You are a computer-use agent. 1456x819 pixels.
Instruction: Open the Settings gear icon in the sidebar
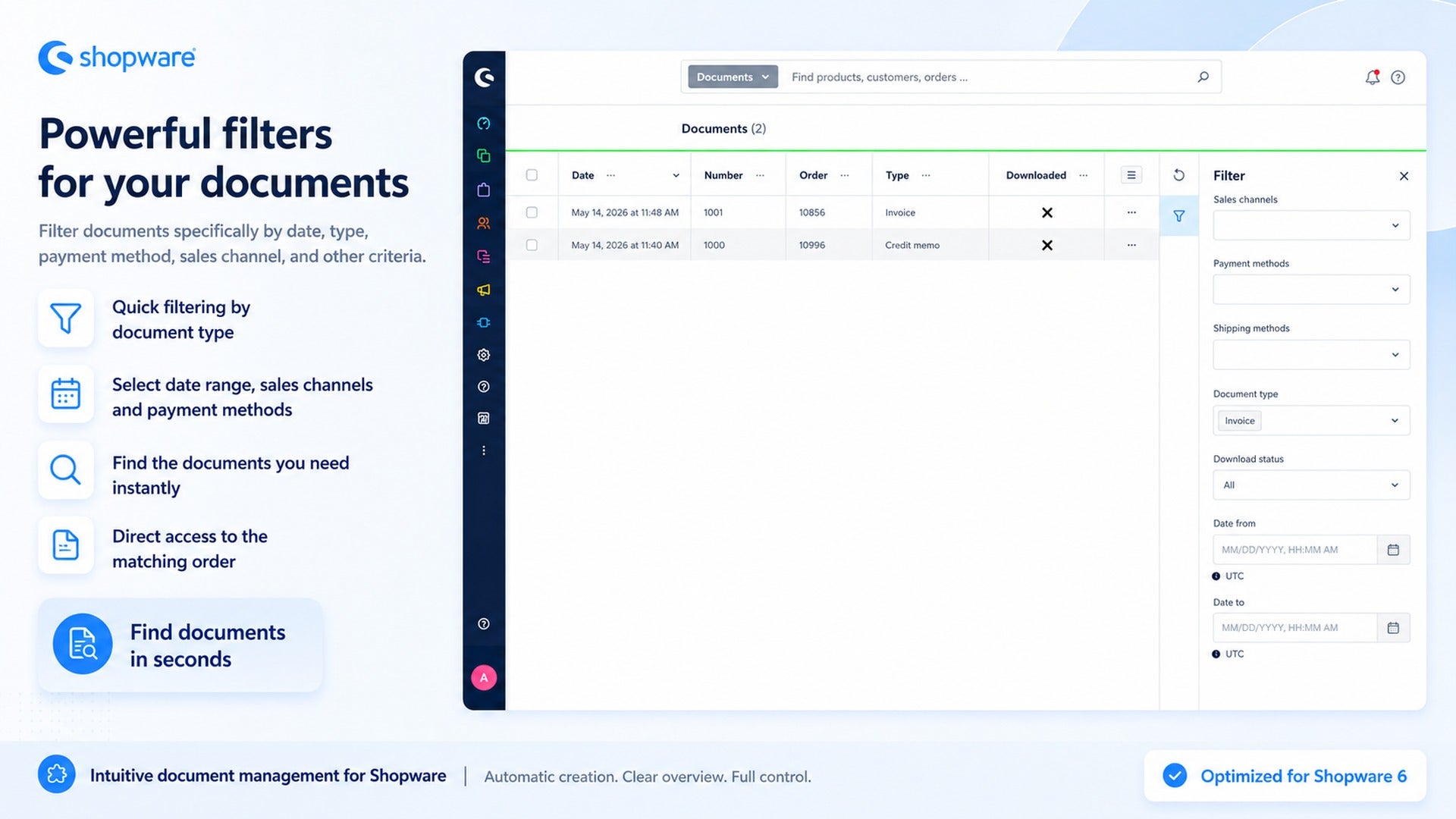click(x=484, y=355)
